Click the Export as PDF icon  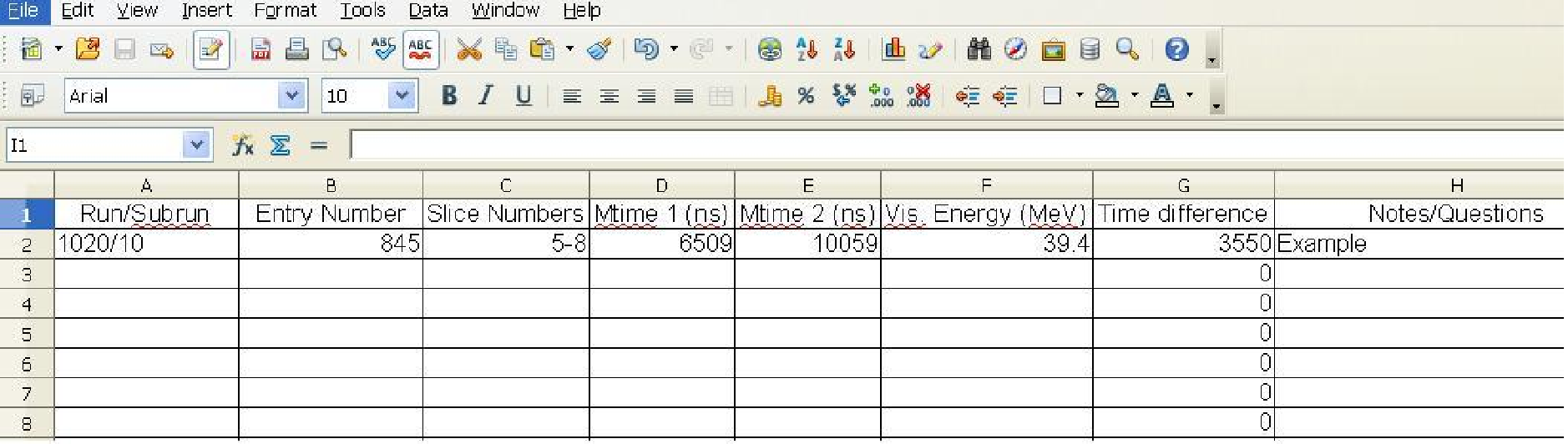pyautogui.click(x=260, y=50)
